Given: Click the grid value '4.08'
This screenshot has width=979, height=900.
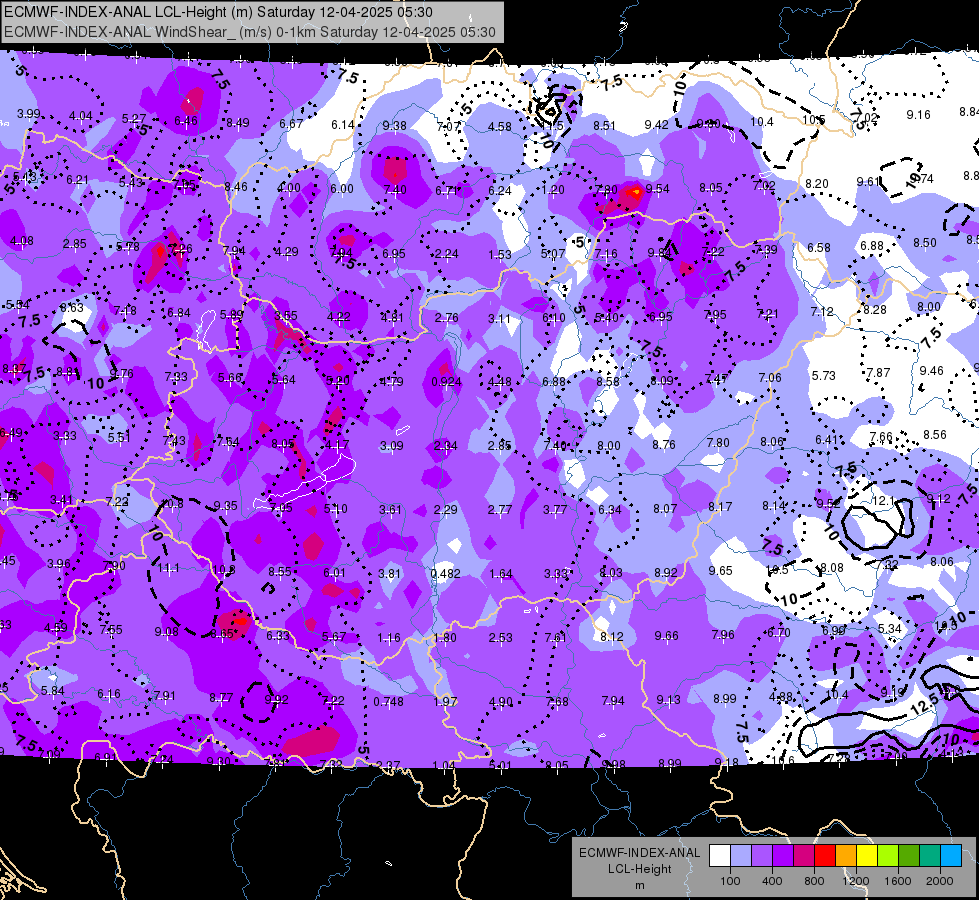Looking at the screenshot, I should (22, 240).
